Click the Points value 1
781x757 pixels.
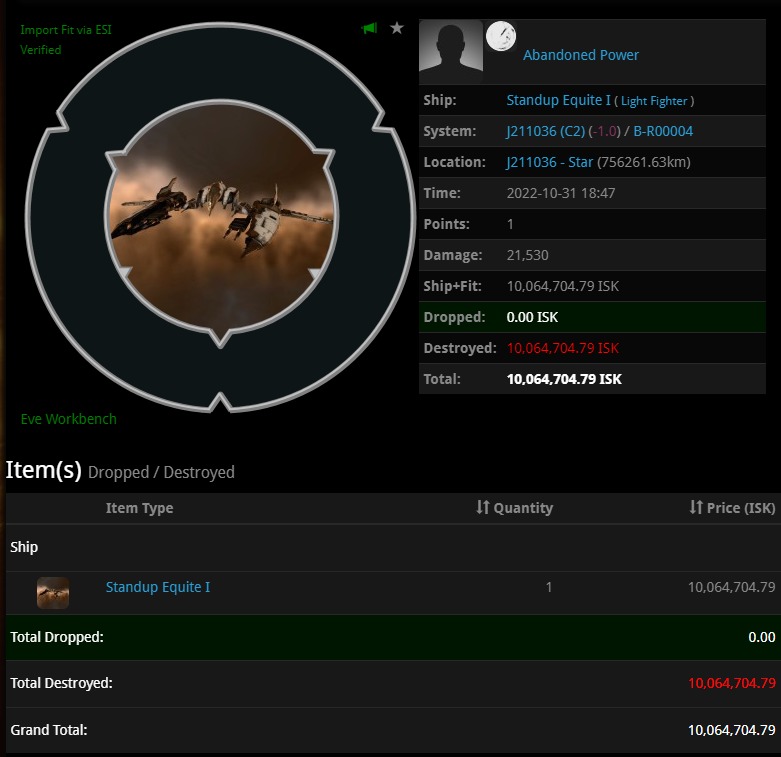[x=510, y=224]
